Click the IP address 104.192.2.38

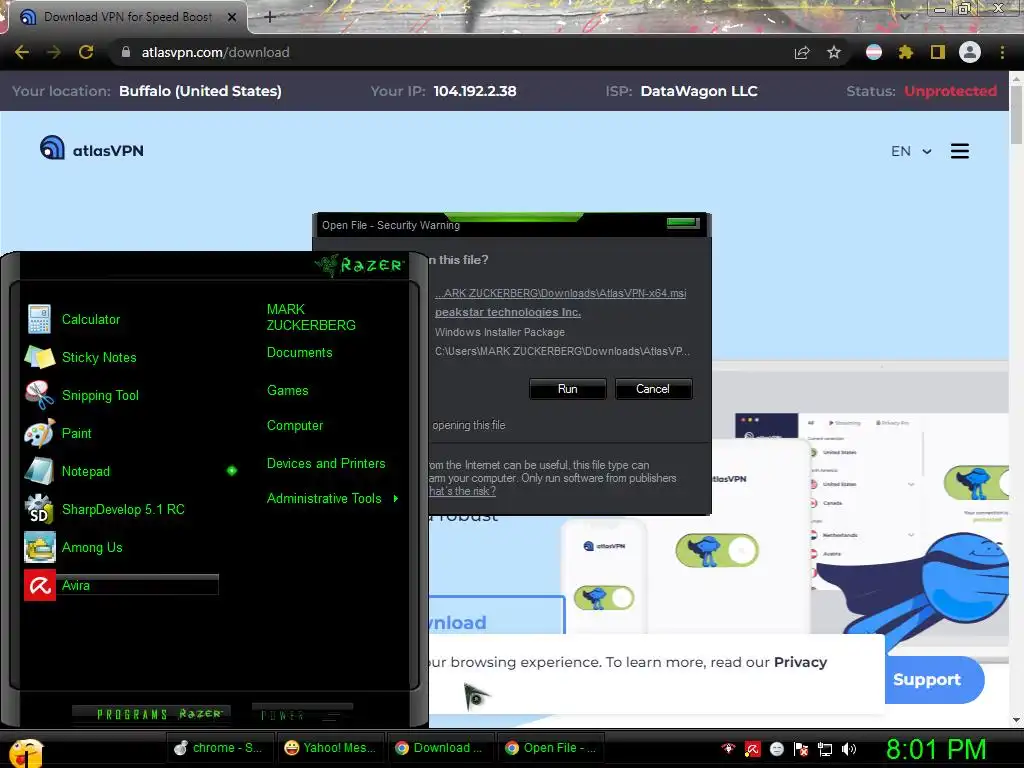click(475, 91)
